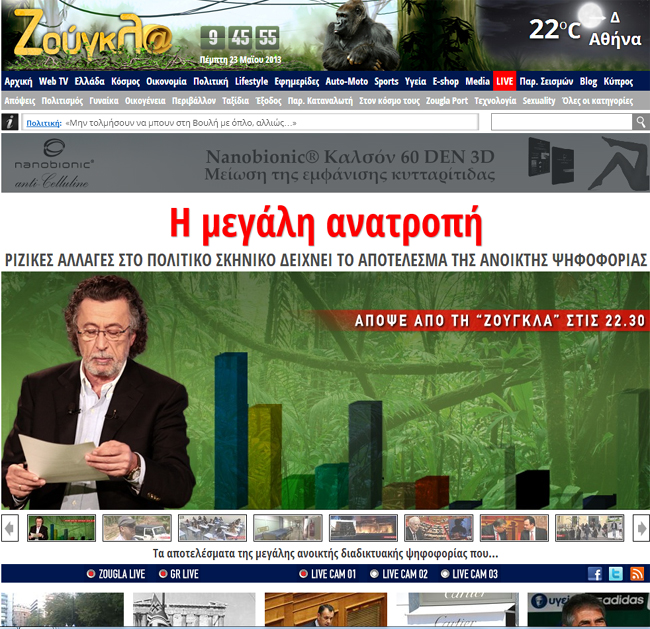Image resolution: width=650 pixels, height=629 pixels.
Task: Open the Facebook icon link
Action: (x=595, y=574)
